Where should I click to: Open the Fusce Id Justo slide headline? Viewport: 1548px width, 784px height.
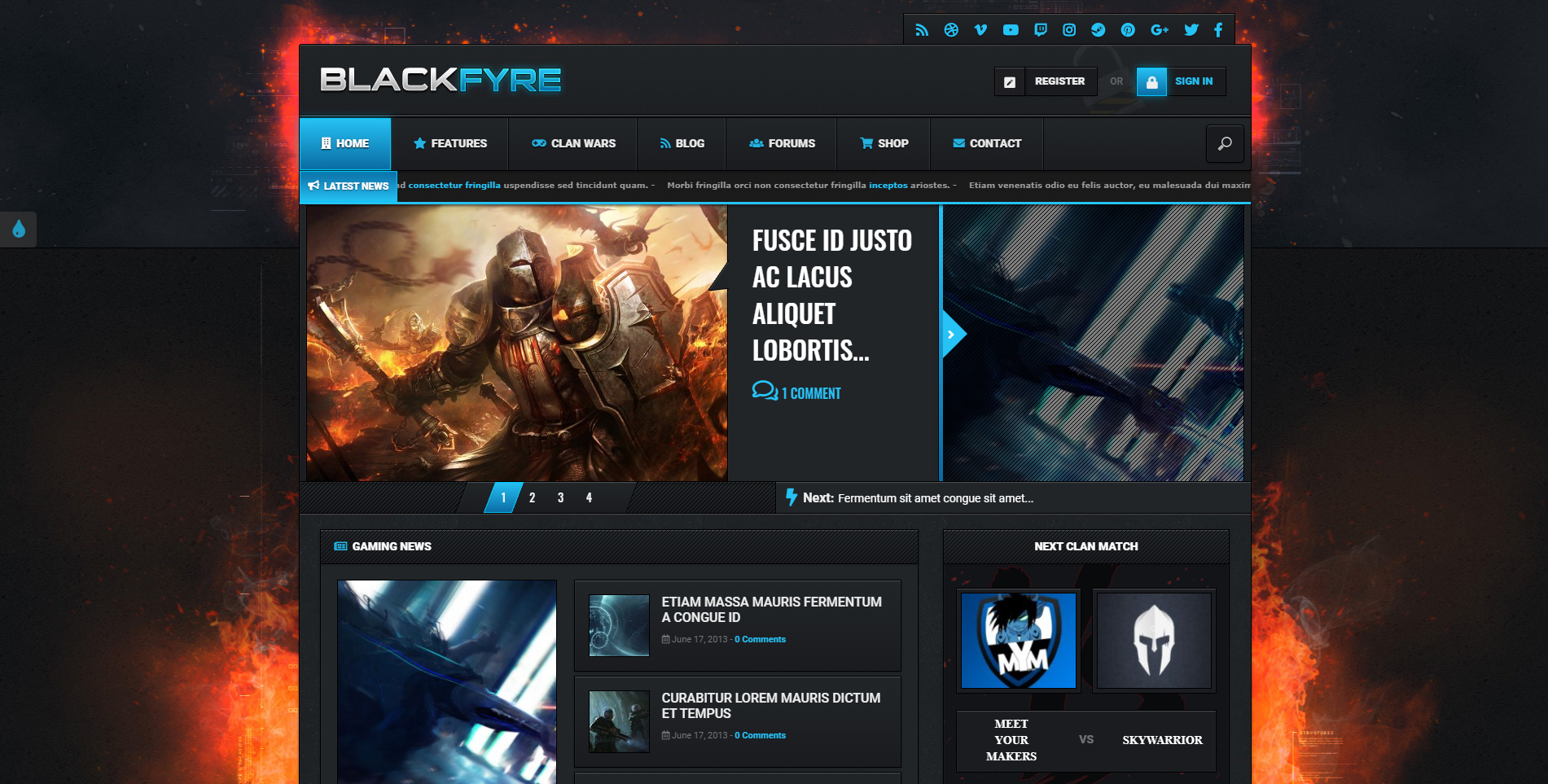[x=831, y=296]
